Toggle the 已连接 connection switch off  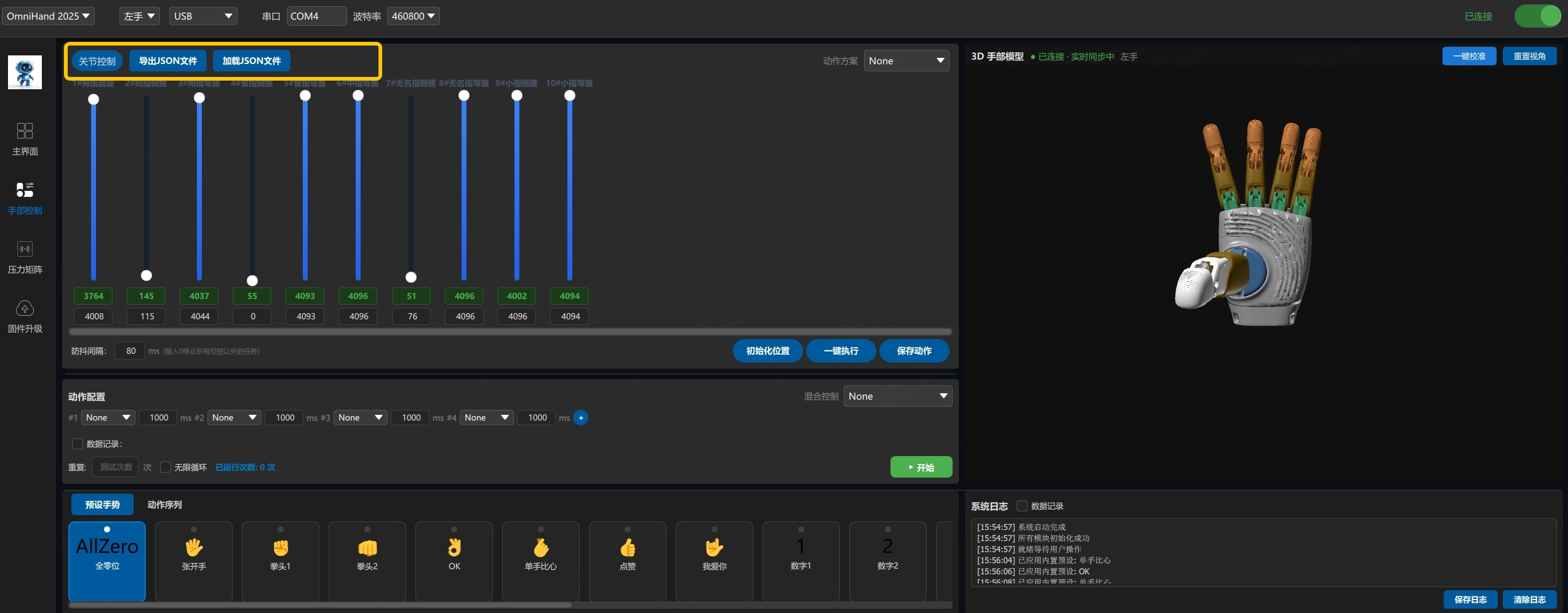(x=1537, y=16)
